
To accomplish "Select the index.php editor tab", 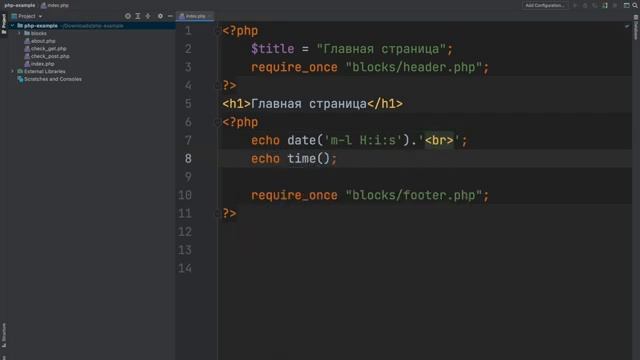I will 195,16.
